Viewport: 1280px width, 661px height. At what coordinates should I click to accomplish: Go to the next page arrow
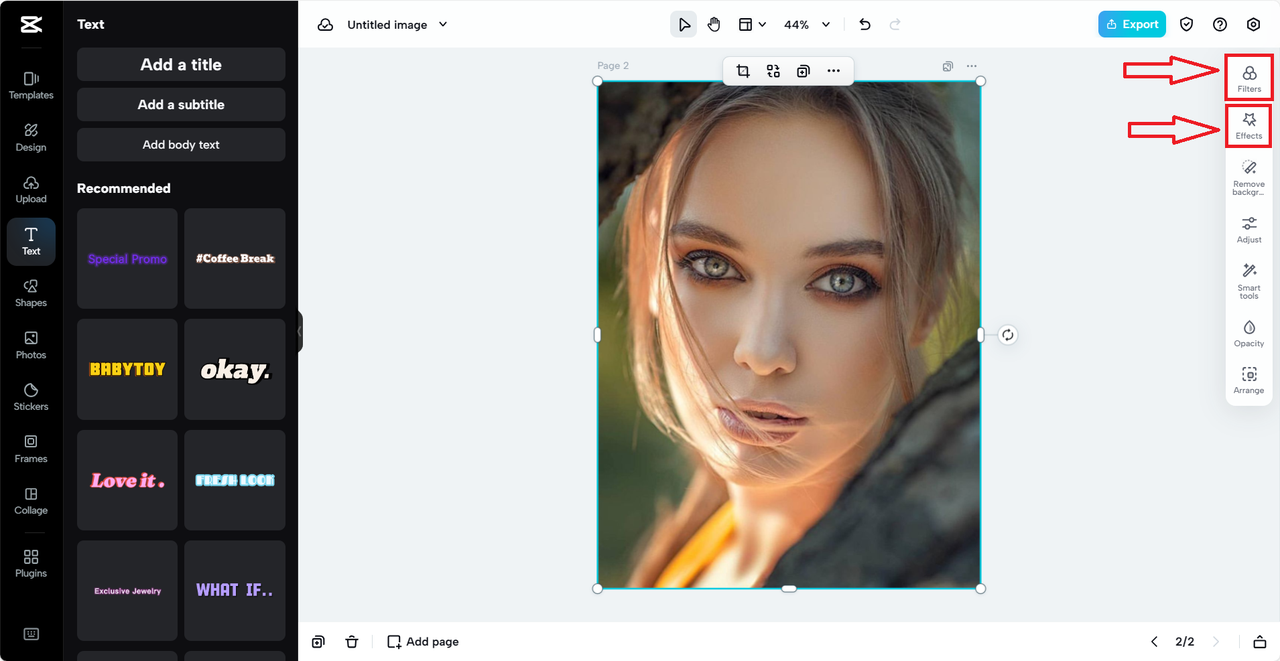tap(1216, 642)
